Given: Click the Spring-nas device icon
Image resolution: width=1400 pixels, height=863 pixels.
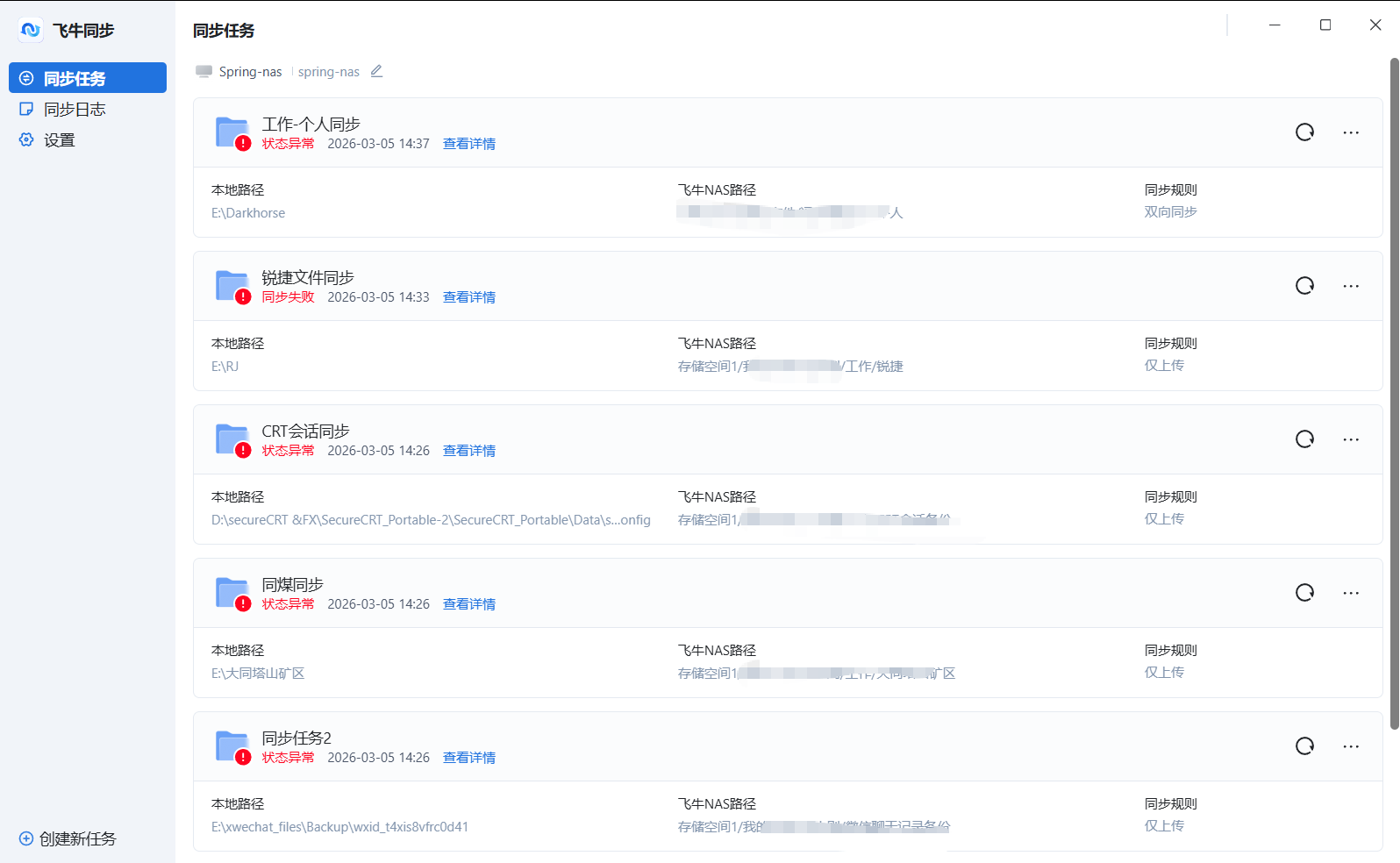Looking at the screenshot, I should tap(204, 71).
